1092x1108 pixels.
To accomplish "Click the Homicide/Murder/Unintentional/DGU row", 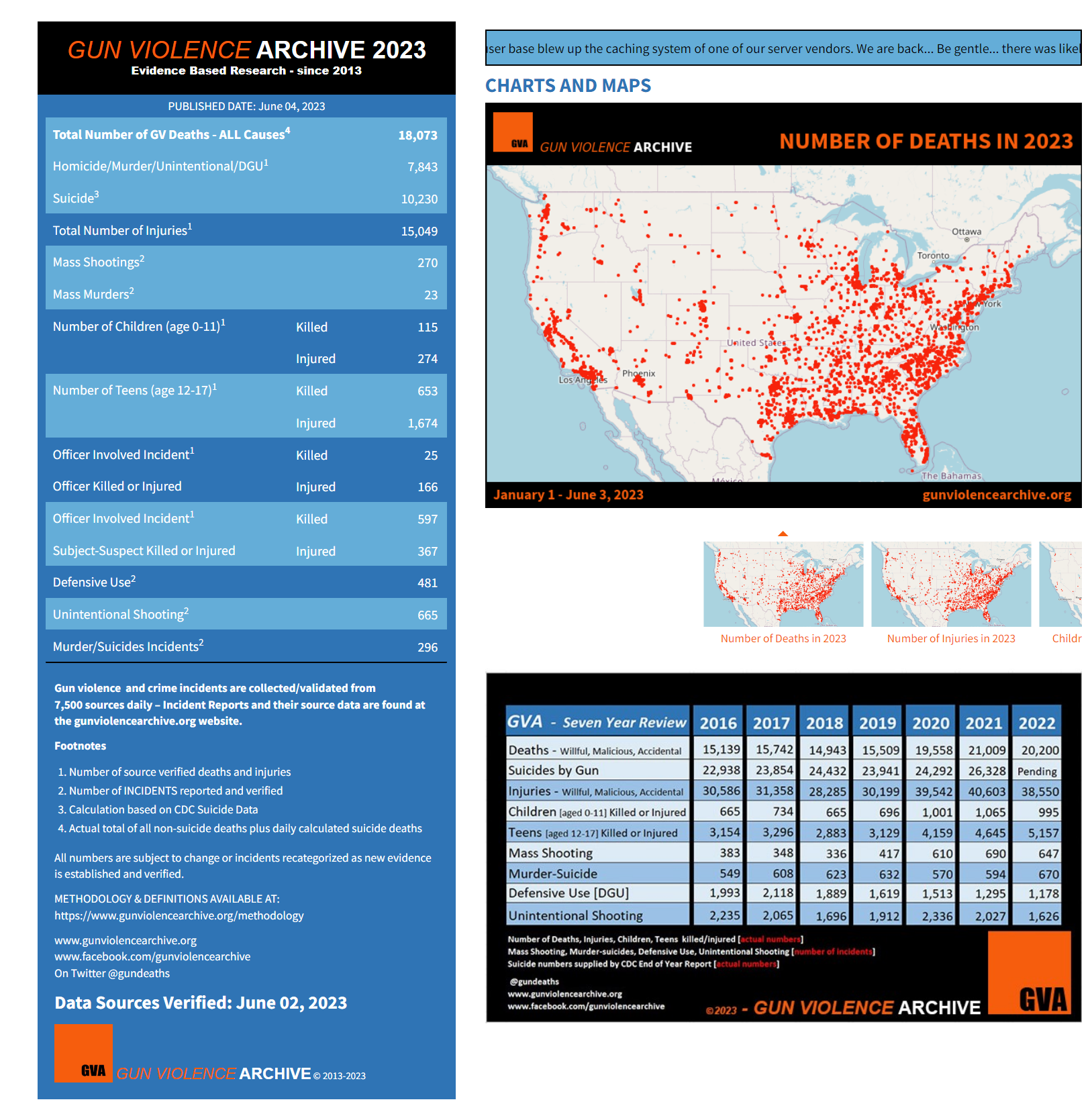I will [246, 166].
